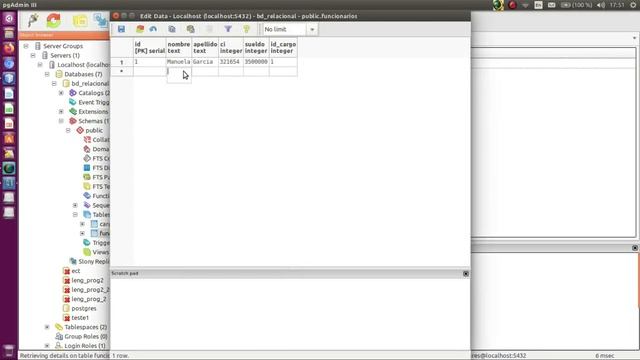The width and height of the screenshot is (640, 360).
Task: Select the ect database
Action: pos(76,271)
